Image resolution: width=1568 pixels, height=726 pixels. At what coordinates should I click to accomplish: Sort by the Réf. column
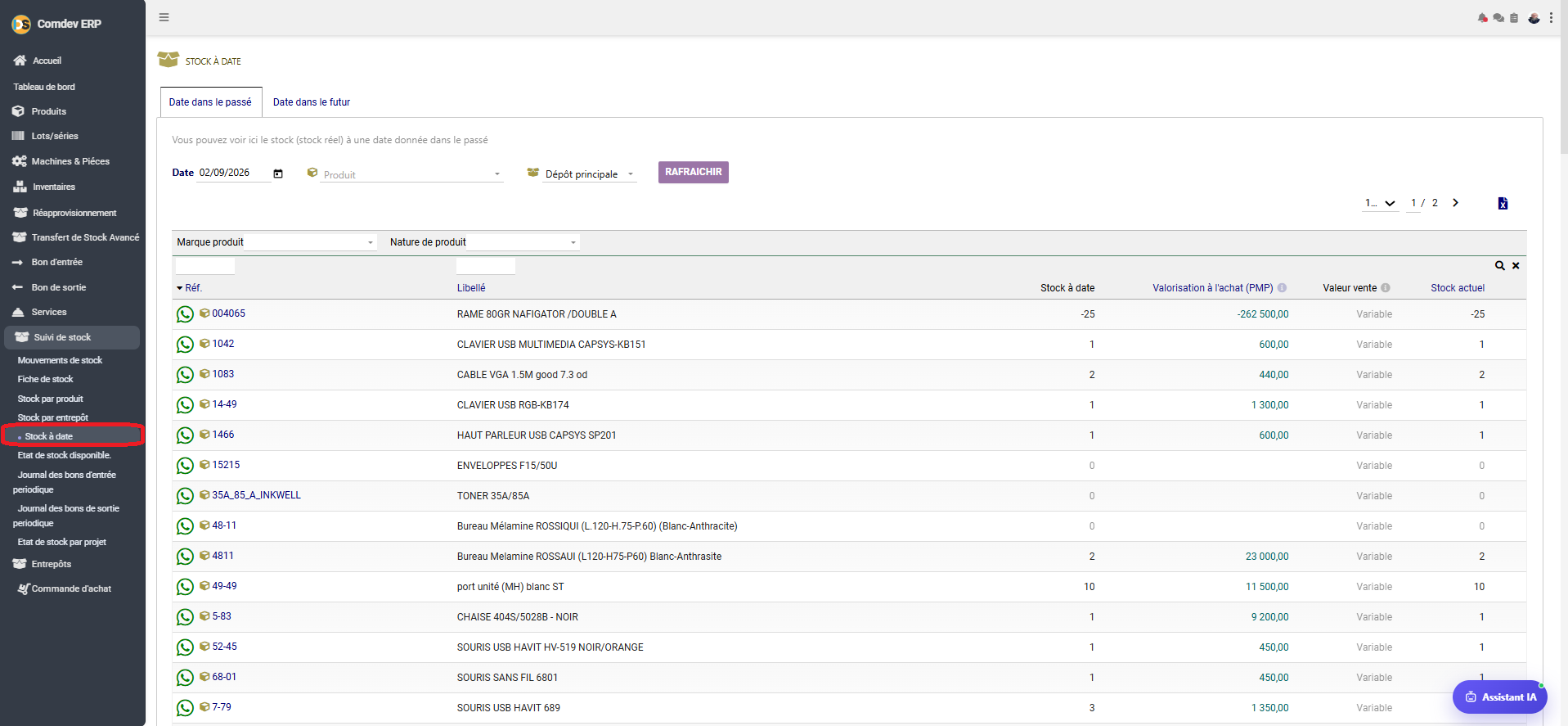pos(193,288)
